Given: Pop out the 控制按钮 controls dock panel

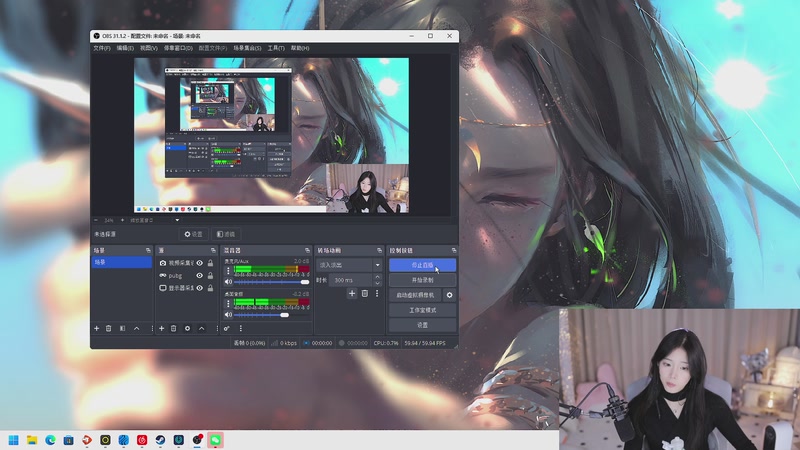Looking at the screenshot, I should click(x=454, y=251).
